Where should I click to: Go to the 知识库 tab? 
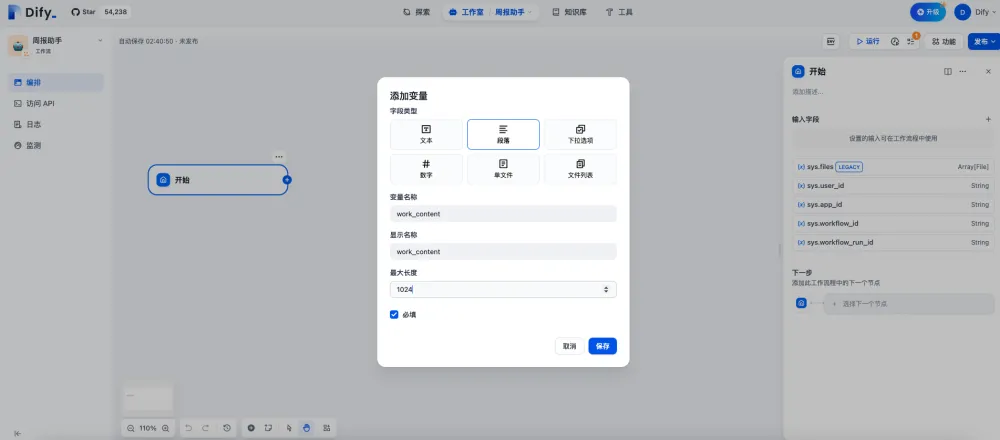pyautogui.click(x=570, y=11)
